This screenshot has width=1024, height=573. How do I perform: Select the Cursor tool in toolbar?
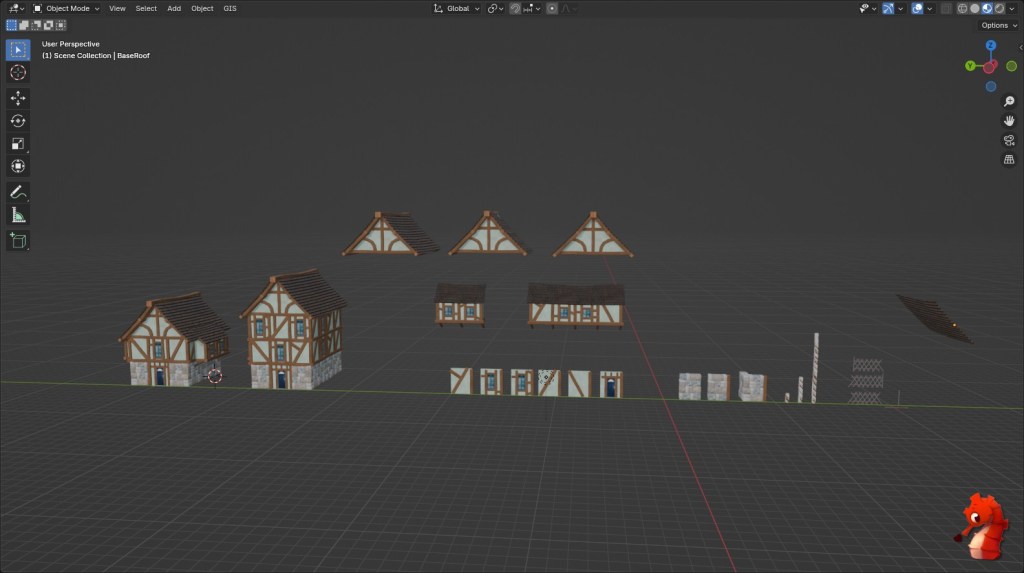point(18,72)
